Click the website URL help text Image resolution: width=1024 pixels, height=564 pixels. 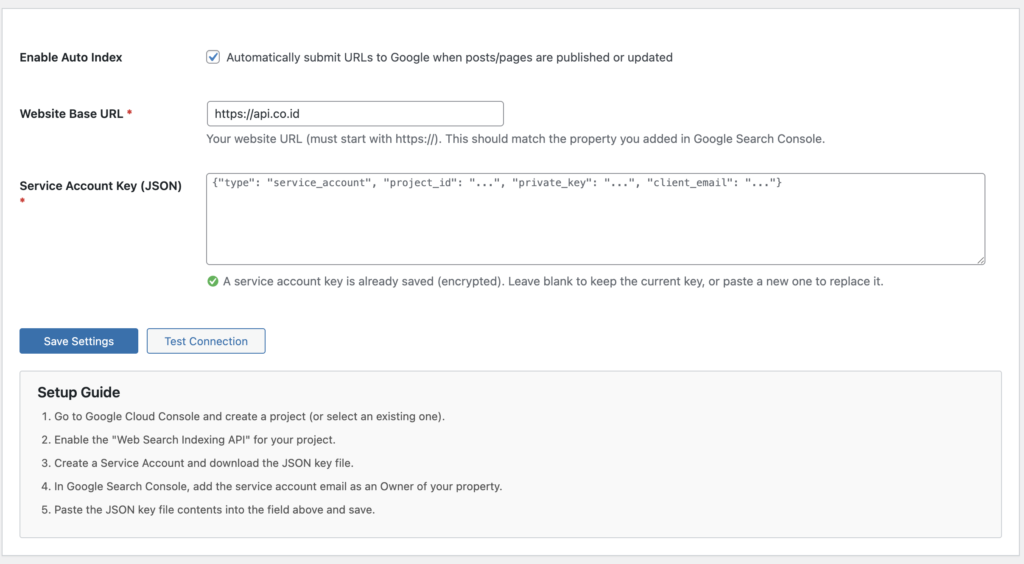[515, 139]
